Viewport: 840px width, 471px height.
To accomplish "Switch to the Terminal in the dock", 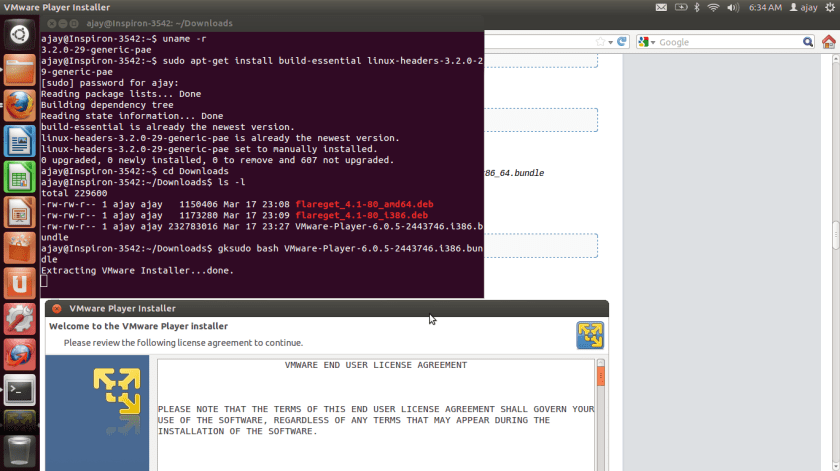I will 19,391.
